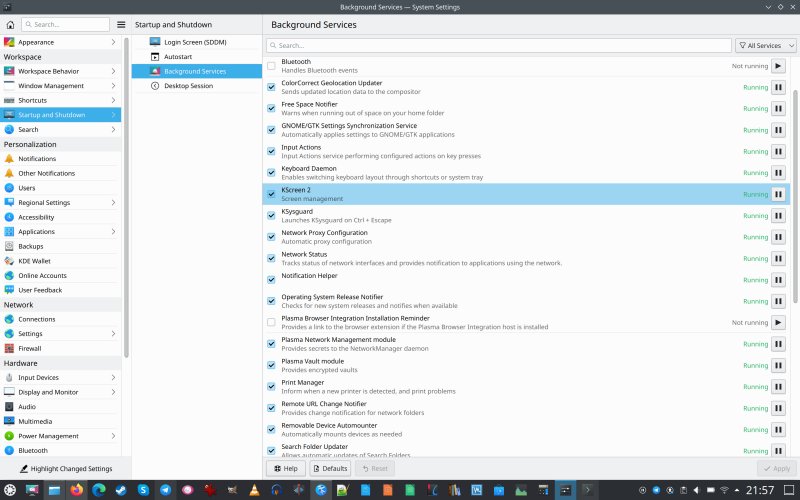Click the Firewall icon

tap(9, 348)
